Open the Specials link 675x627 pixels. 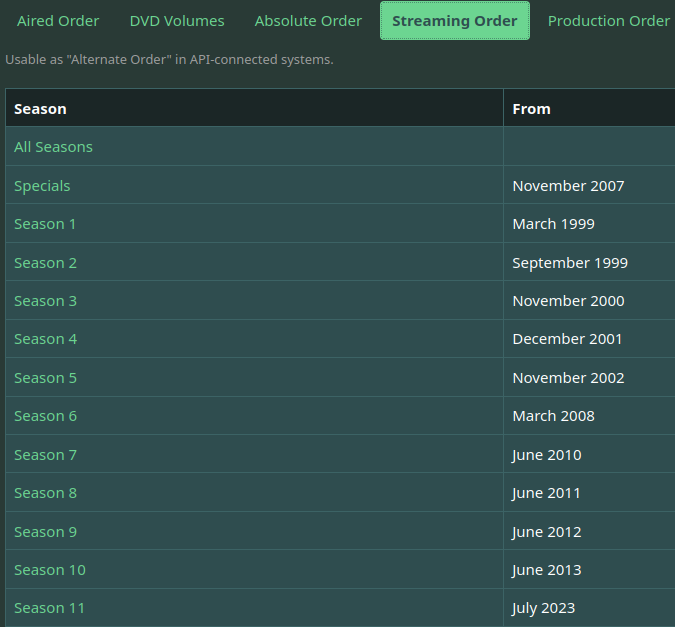point(42,186)
